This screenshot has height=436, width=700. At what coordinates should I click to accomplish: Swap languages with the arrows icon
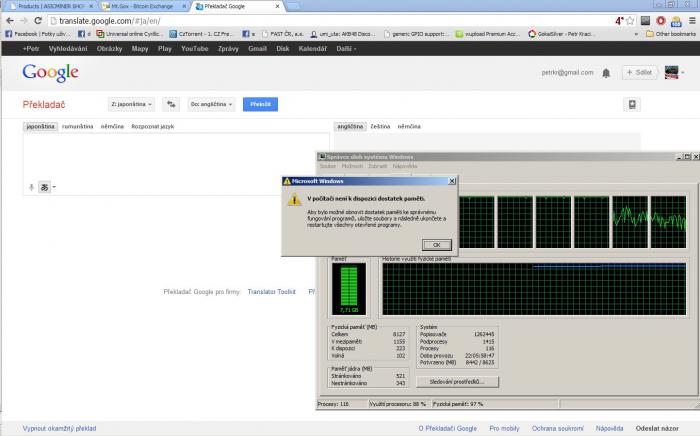171,104
